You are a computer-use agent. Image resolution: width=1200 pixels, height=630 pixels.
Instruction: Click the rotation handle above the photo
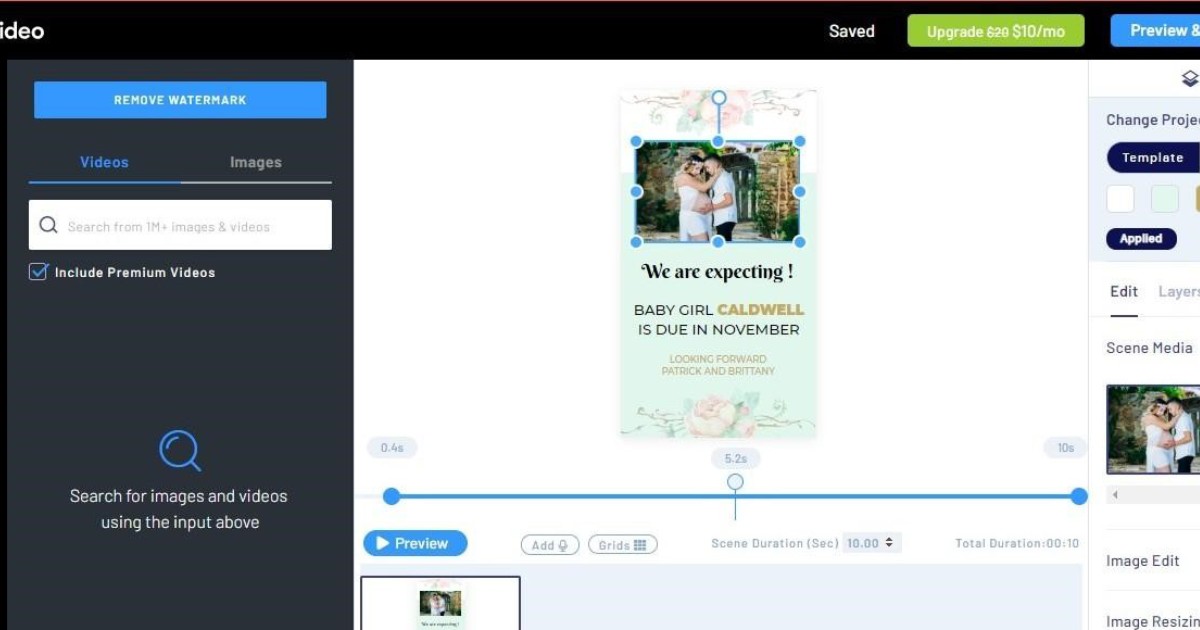click(x=718, y=98)
